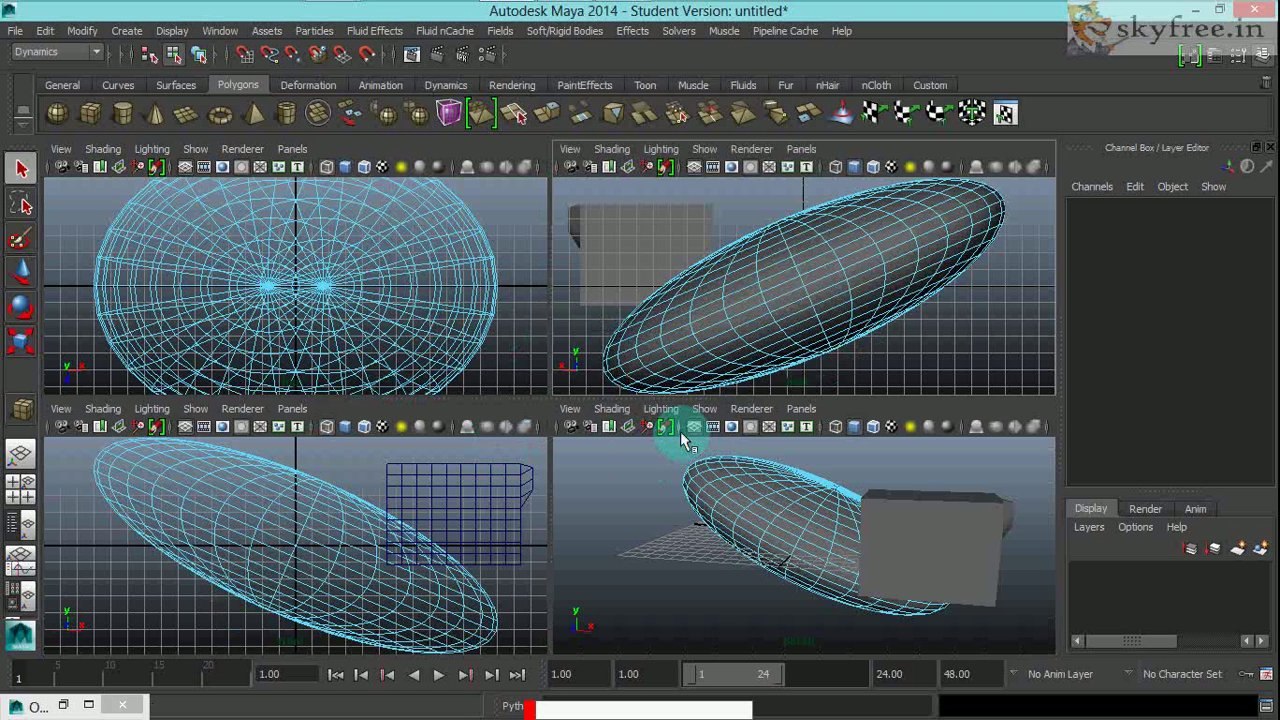Toggle select by component type mode
The height and width of the screenshot is (720, 1280).
click(x=199, y=54)
